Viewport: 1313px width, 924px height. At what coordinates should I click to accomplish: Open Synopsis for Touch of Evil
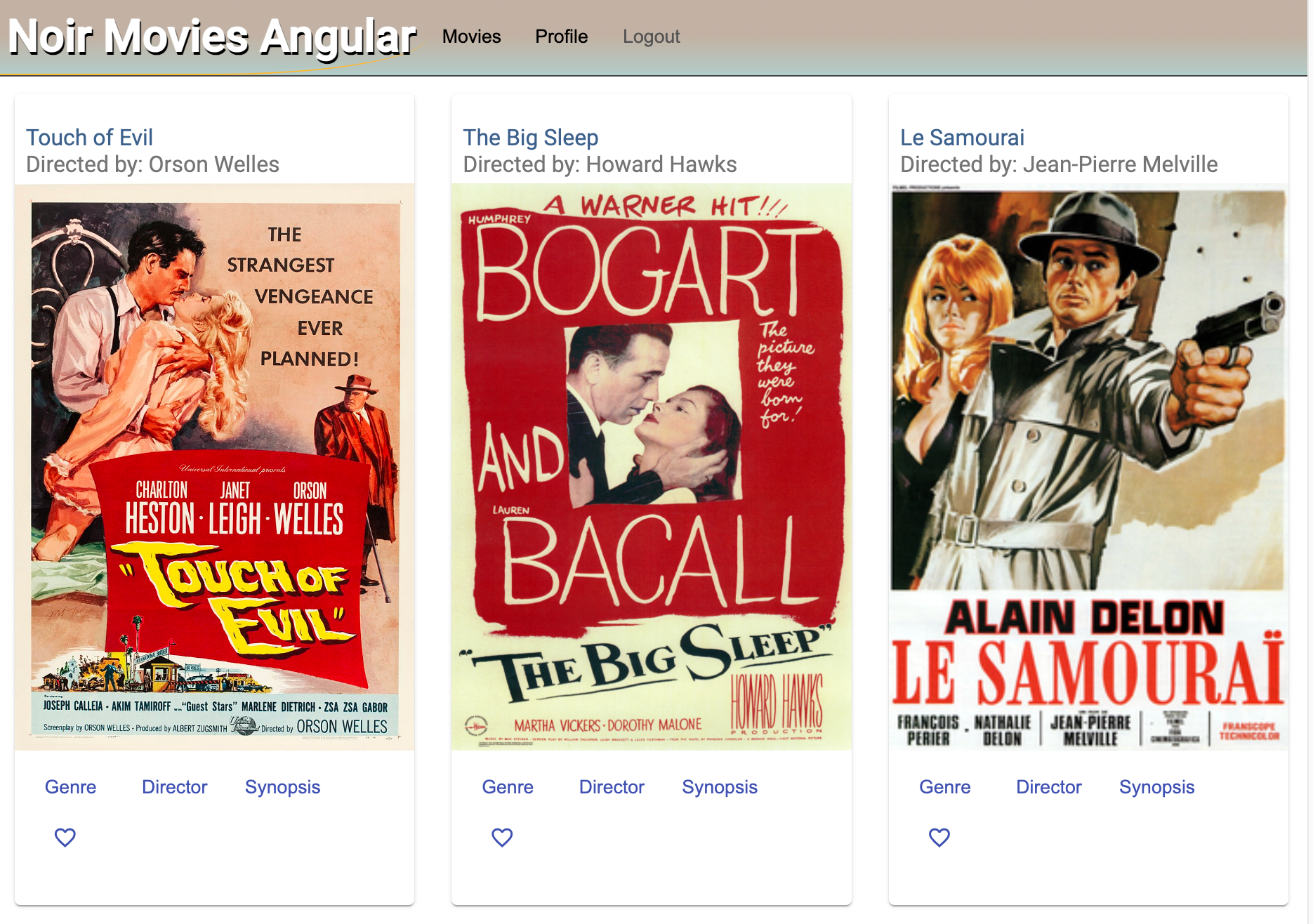pyautogui.click(x=283, y=787)
